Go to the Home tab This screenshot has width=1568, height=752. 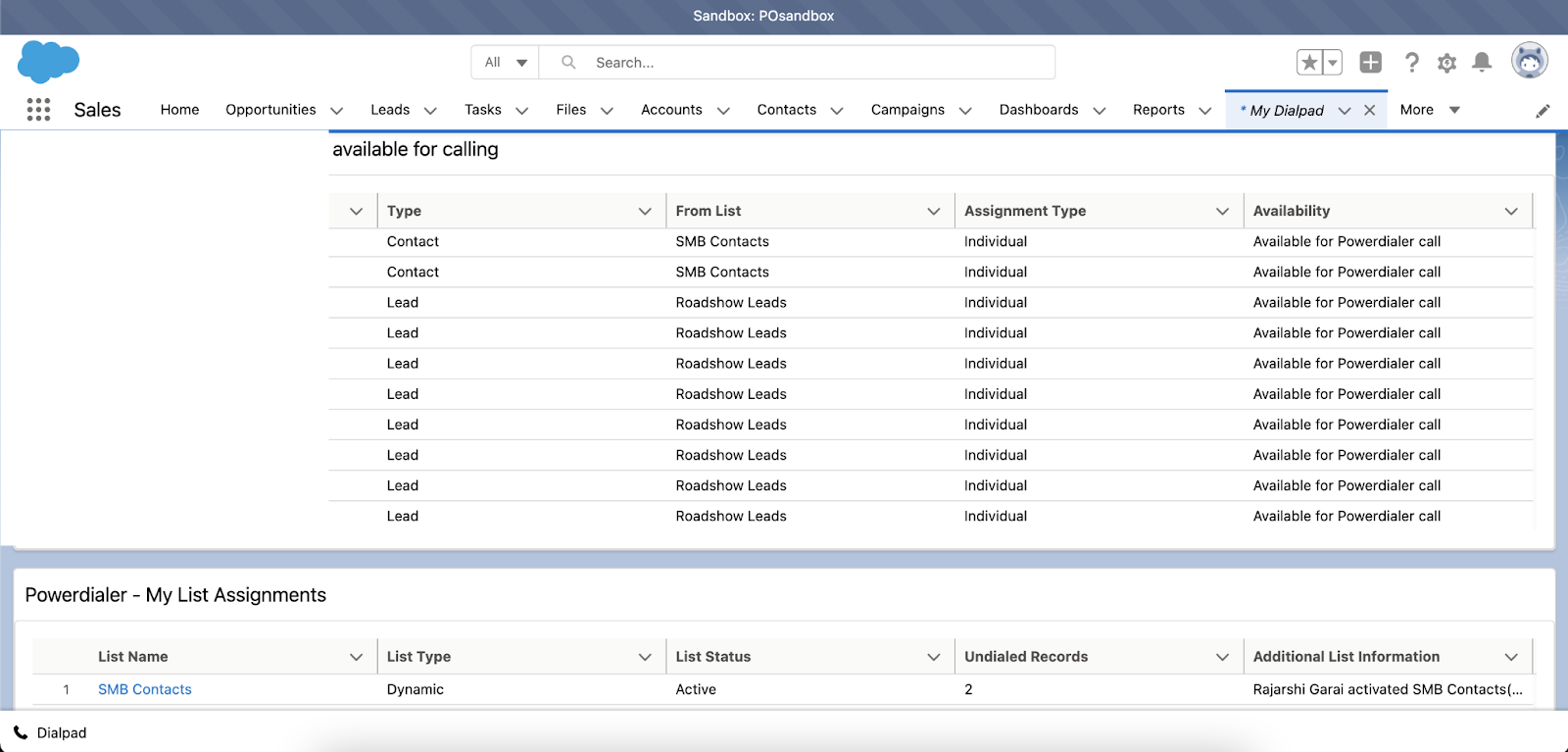coord(179,110)
